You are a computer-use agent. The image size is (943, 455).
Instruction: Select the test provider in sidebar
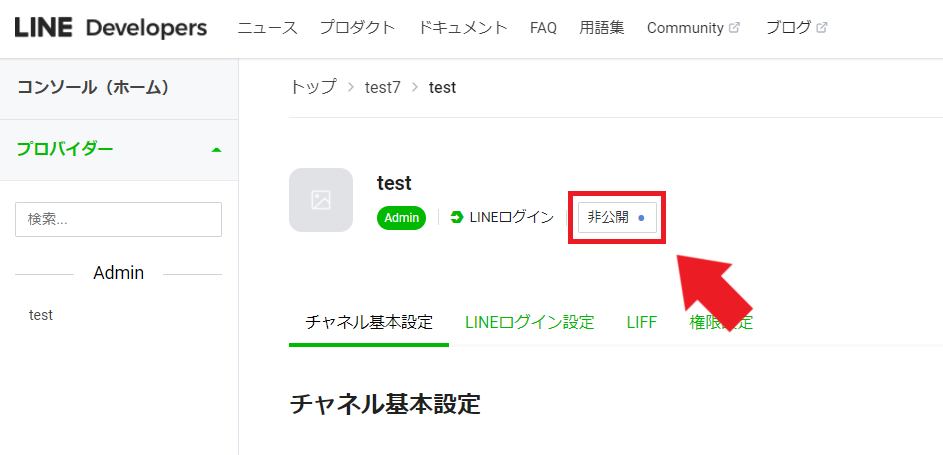click(x=41, y=315)
